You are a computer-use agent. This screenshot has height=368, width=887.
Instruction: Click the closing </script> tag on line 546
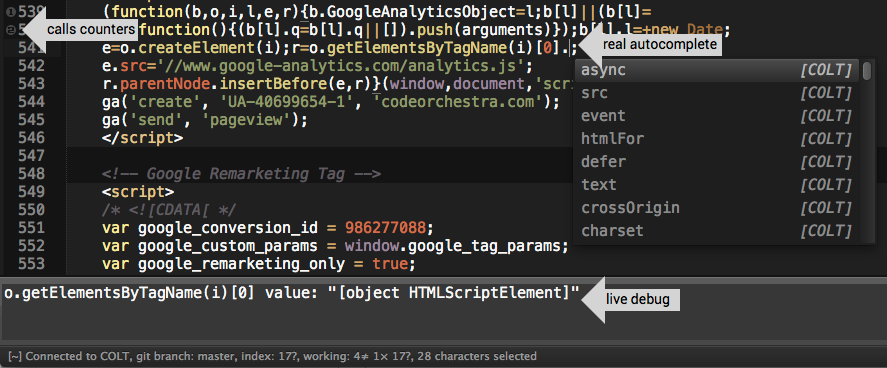point(143,137)
